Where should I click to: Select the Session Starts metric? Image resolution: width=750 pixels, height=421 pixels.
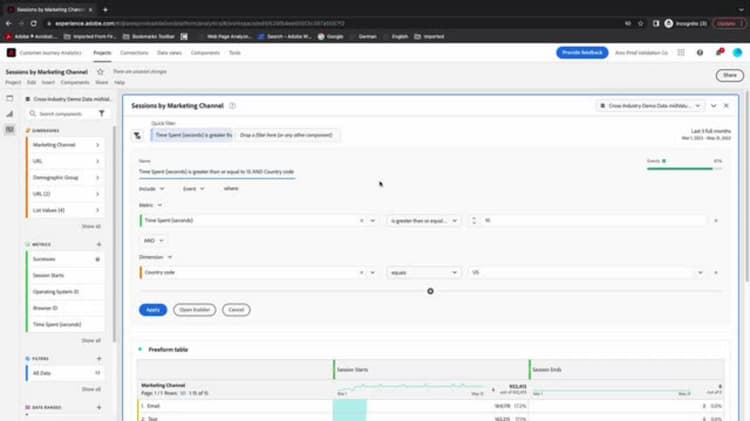[65, 275]
